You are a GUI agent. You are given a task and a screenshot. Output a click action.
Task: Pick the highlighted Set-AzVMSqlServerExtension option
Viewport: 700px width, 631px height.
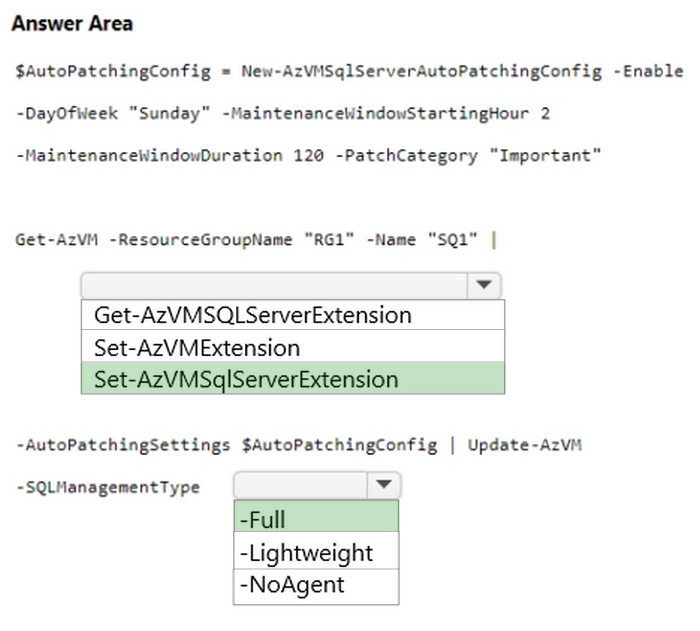pos(246,379)
